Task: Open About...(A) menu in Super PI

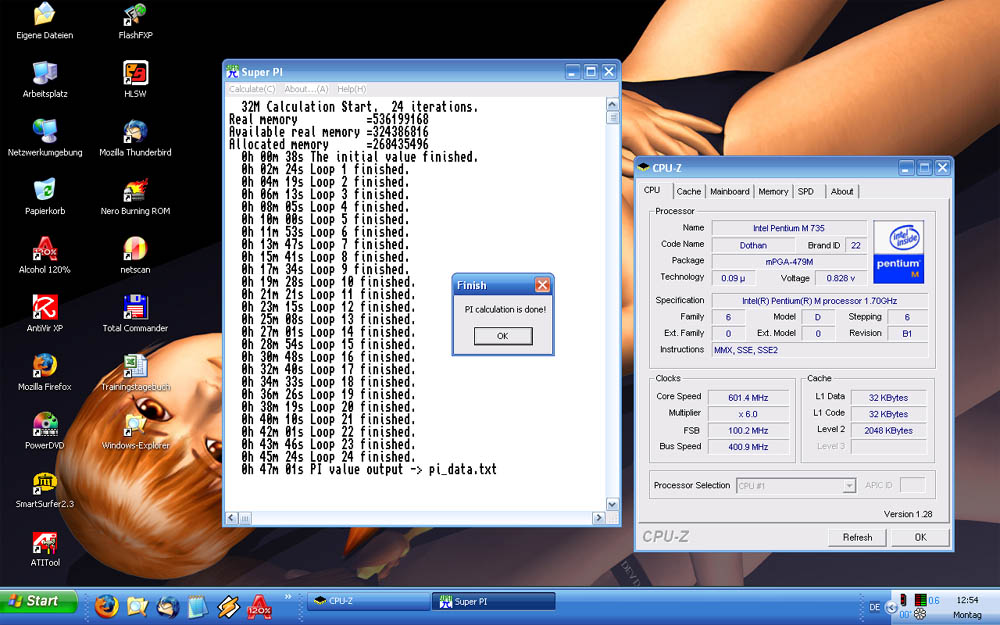Action: [x=306, y=89]
